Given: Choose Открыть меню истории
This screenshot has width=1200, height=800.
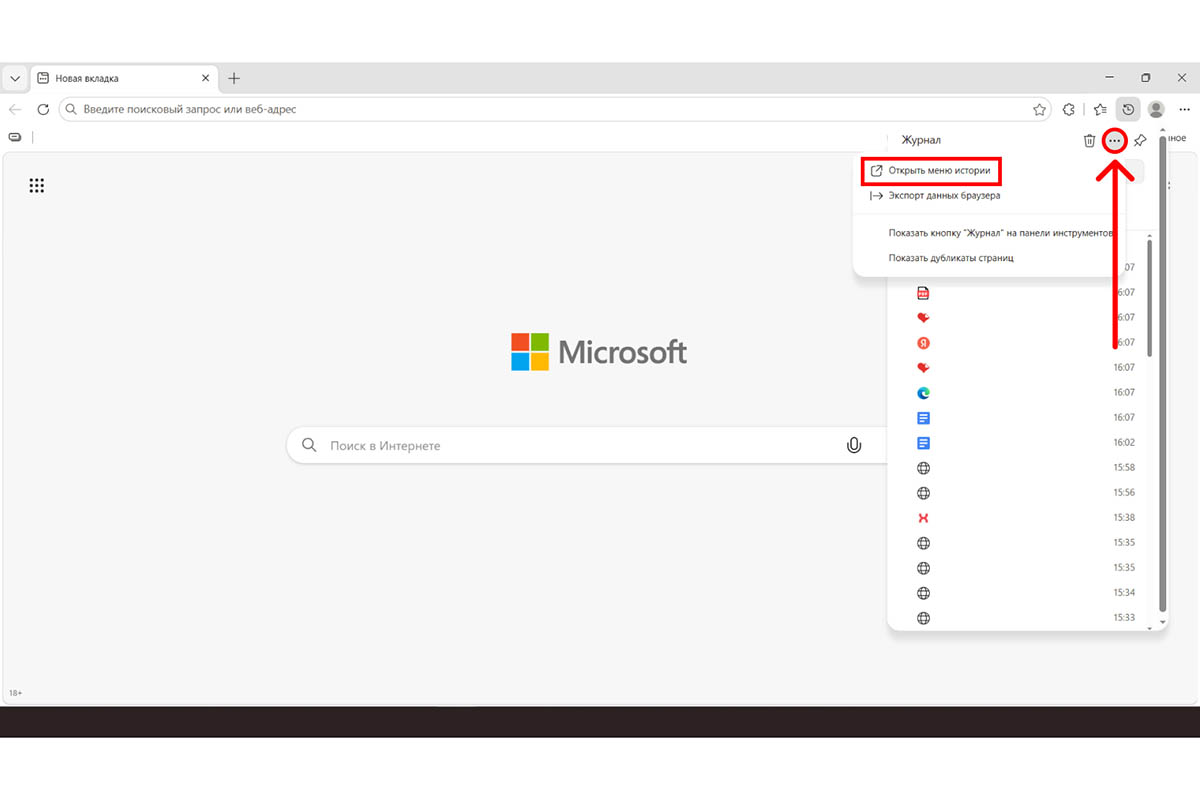Looking at the screenshot, I should click(931, 171).
